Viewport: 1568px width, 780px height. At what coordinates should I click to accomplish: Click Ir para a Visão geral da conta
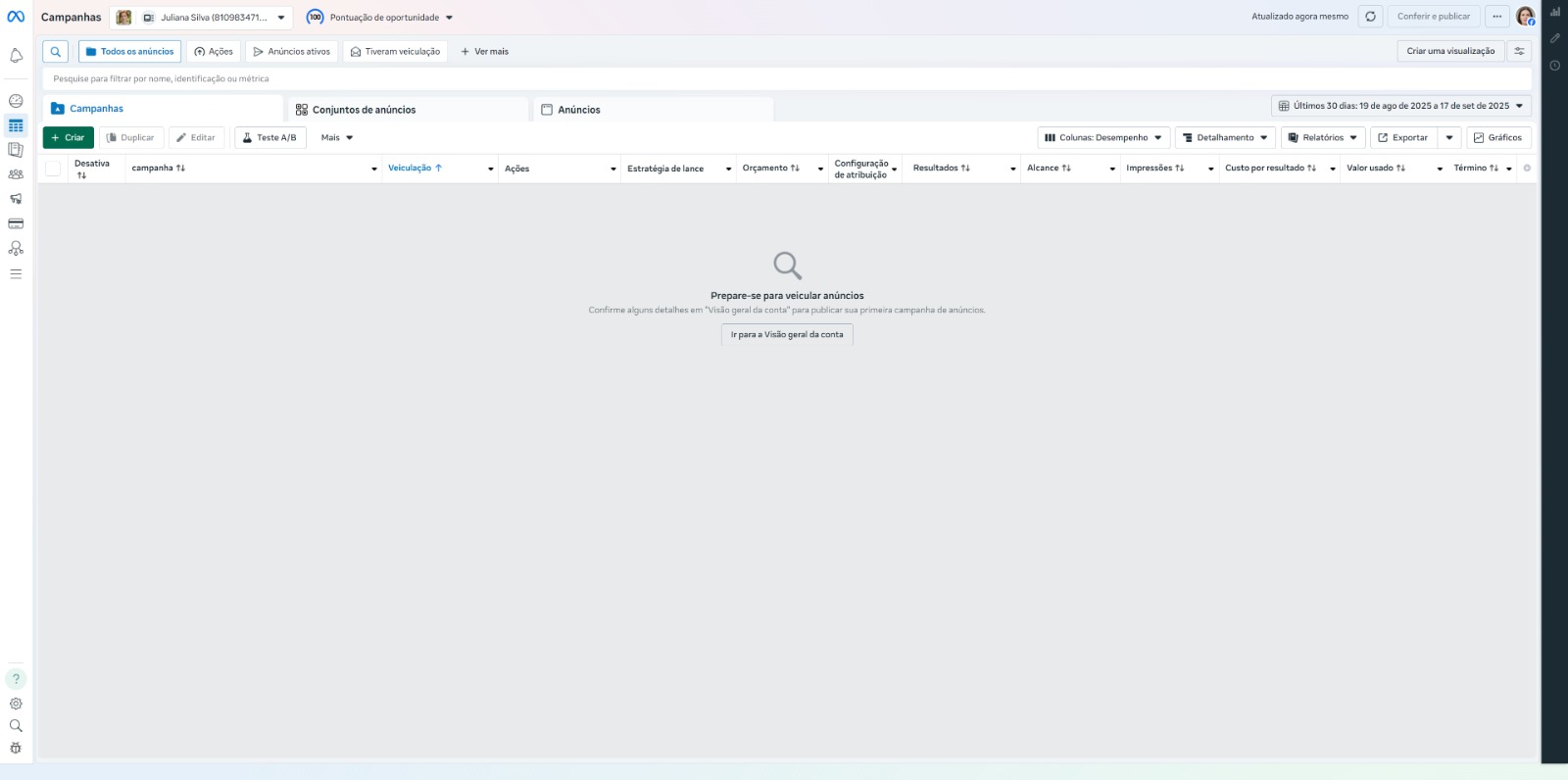[787, 335]
